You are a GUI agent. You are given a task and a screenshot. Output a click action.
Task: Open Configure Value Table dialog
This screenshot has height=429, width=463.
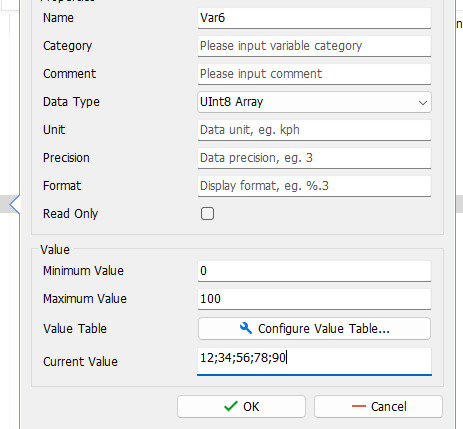[x=314, y=329]
